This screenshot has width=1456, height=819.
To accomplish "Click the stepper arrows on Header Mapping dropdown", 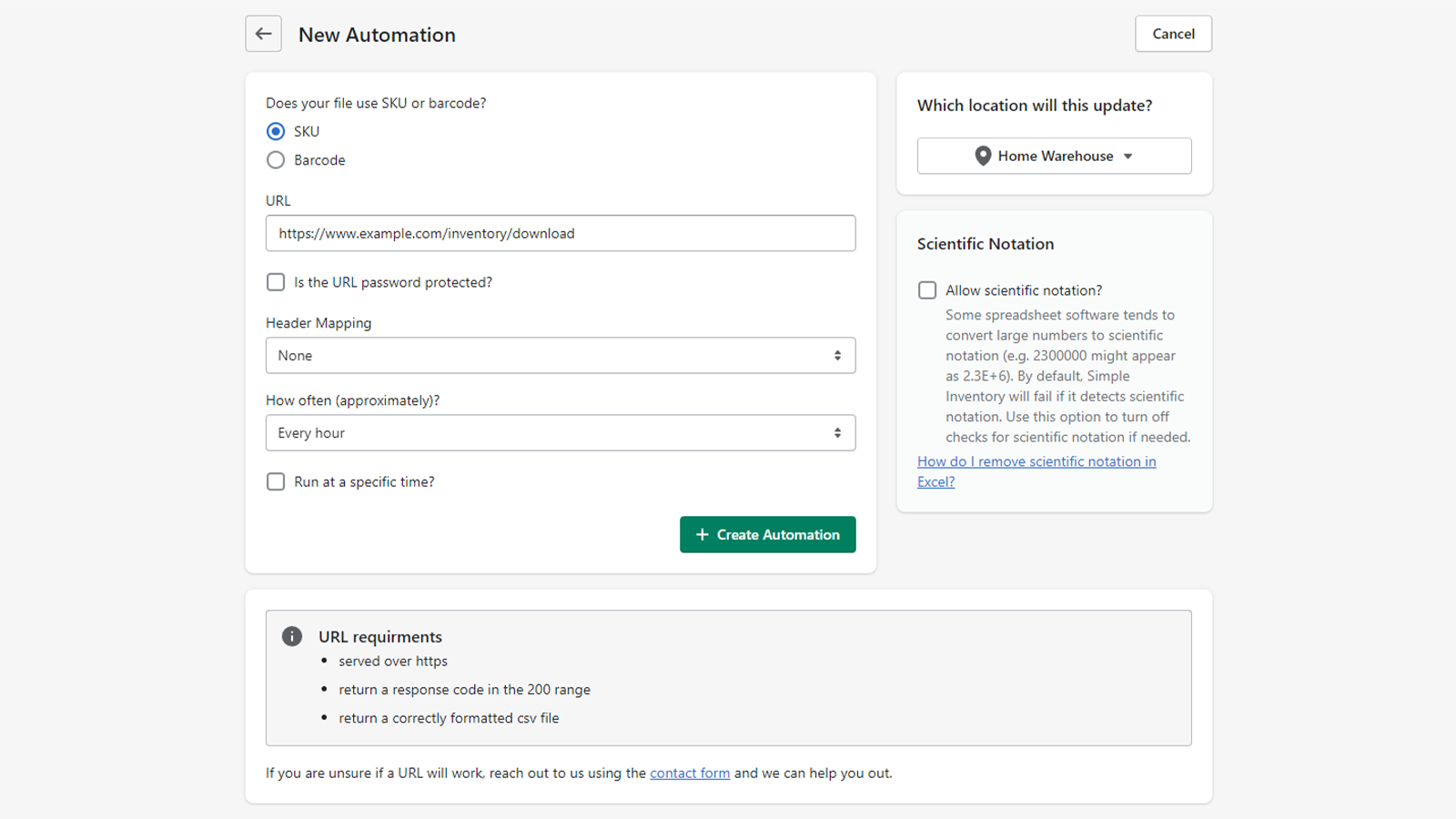I will pyautogui.click(x=837, y=355).
